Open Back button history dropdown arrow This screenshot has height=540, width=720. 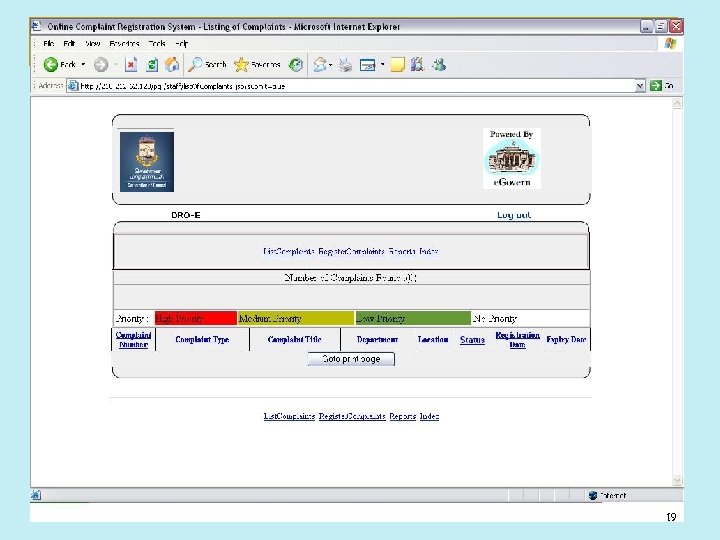coord(83,65)
